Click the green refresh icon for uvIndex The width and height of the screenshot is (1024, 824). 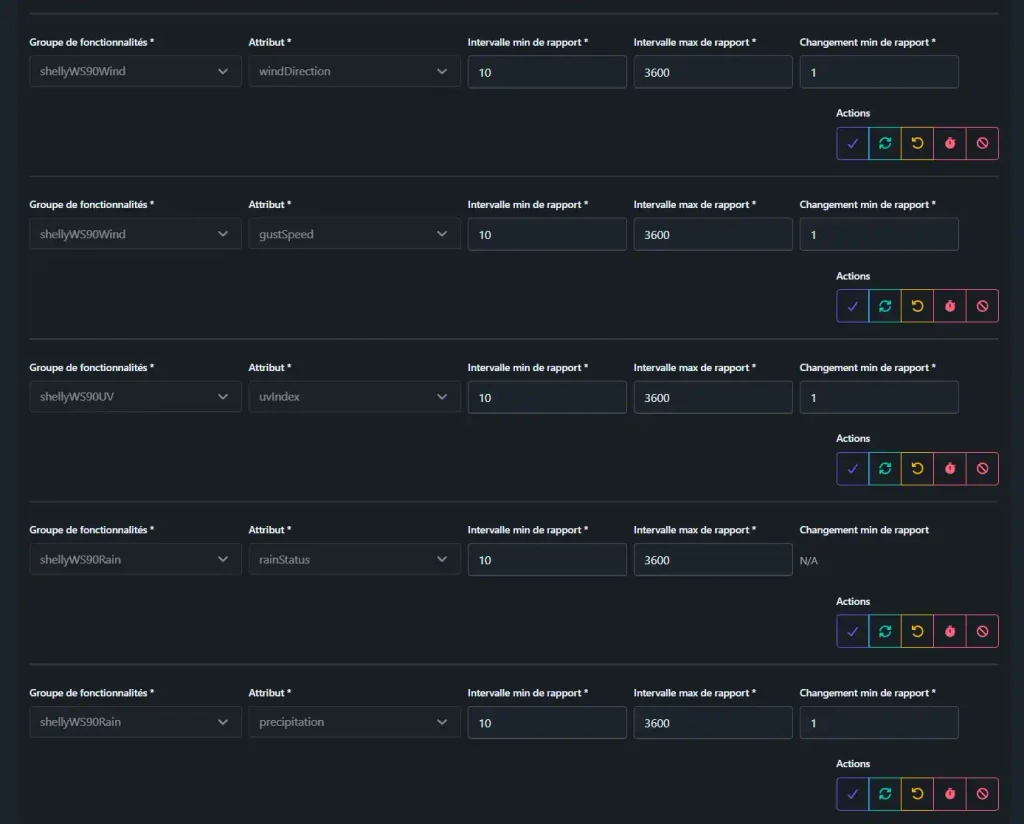tap(885, 468)
